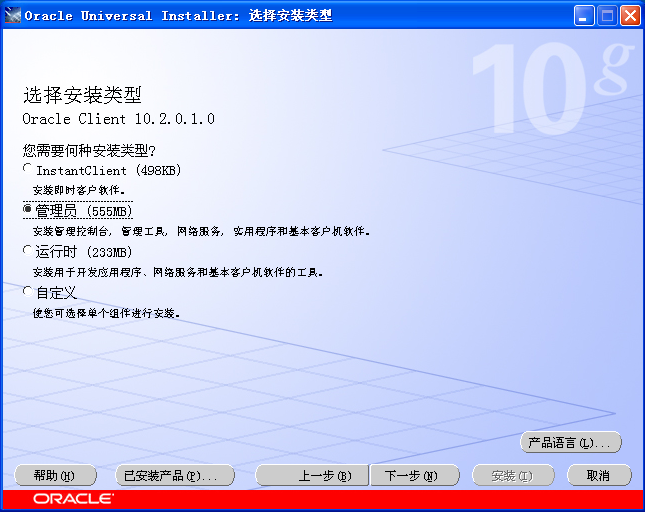Close the Oracle Universal Installer window
Screen dimensions: 645x512
pyautogui.click(x=630, y=16)
